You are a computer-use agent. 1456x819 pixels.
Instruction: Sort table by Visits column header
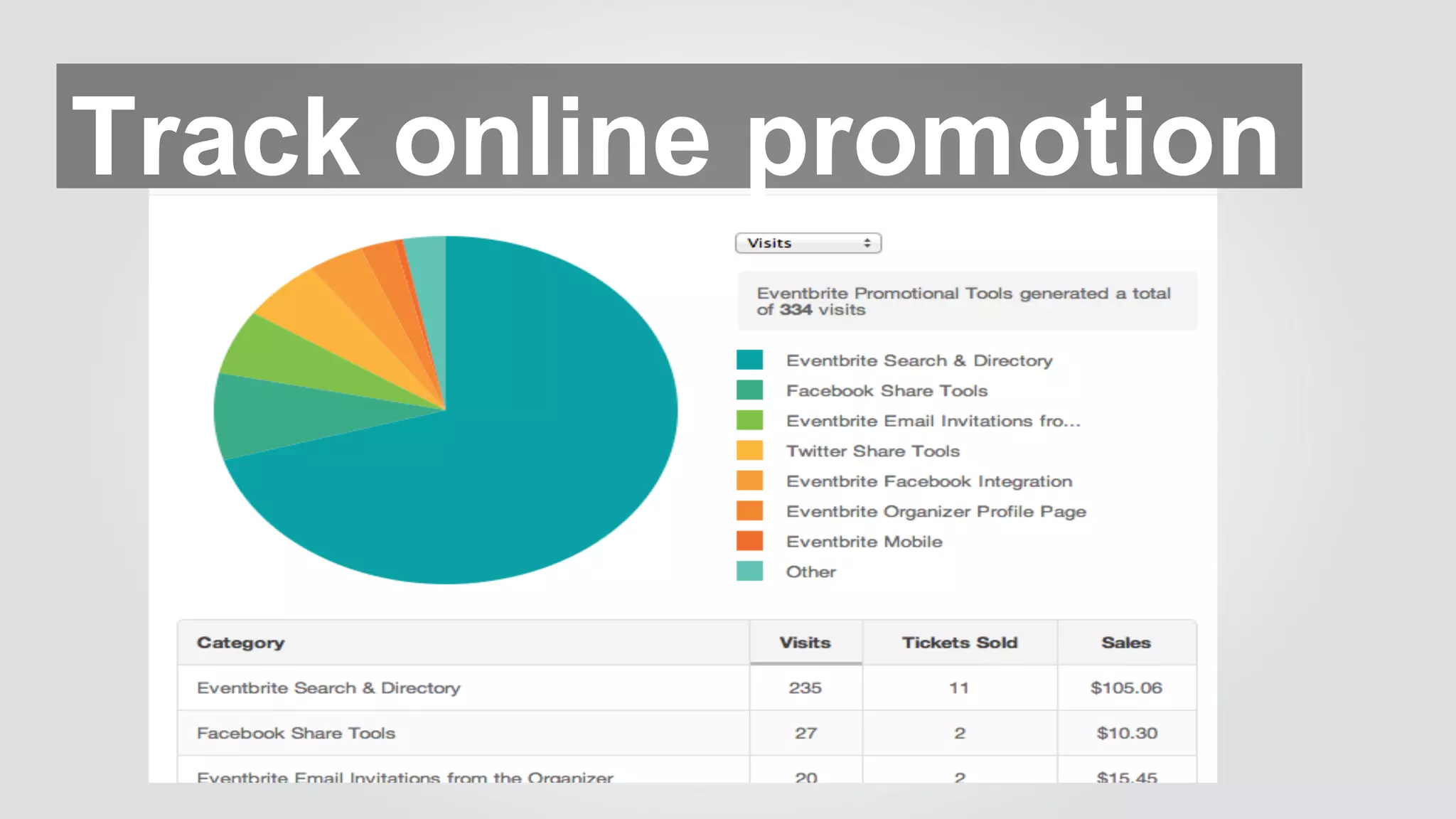(x=805, y=643)
